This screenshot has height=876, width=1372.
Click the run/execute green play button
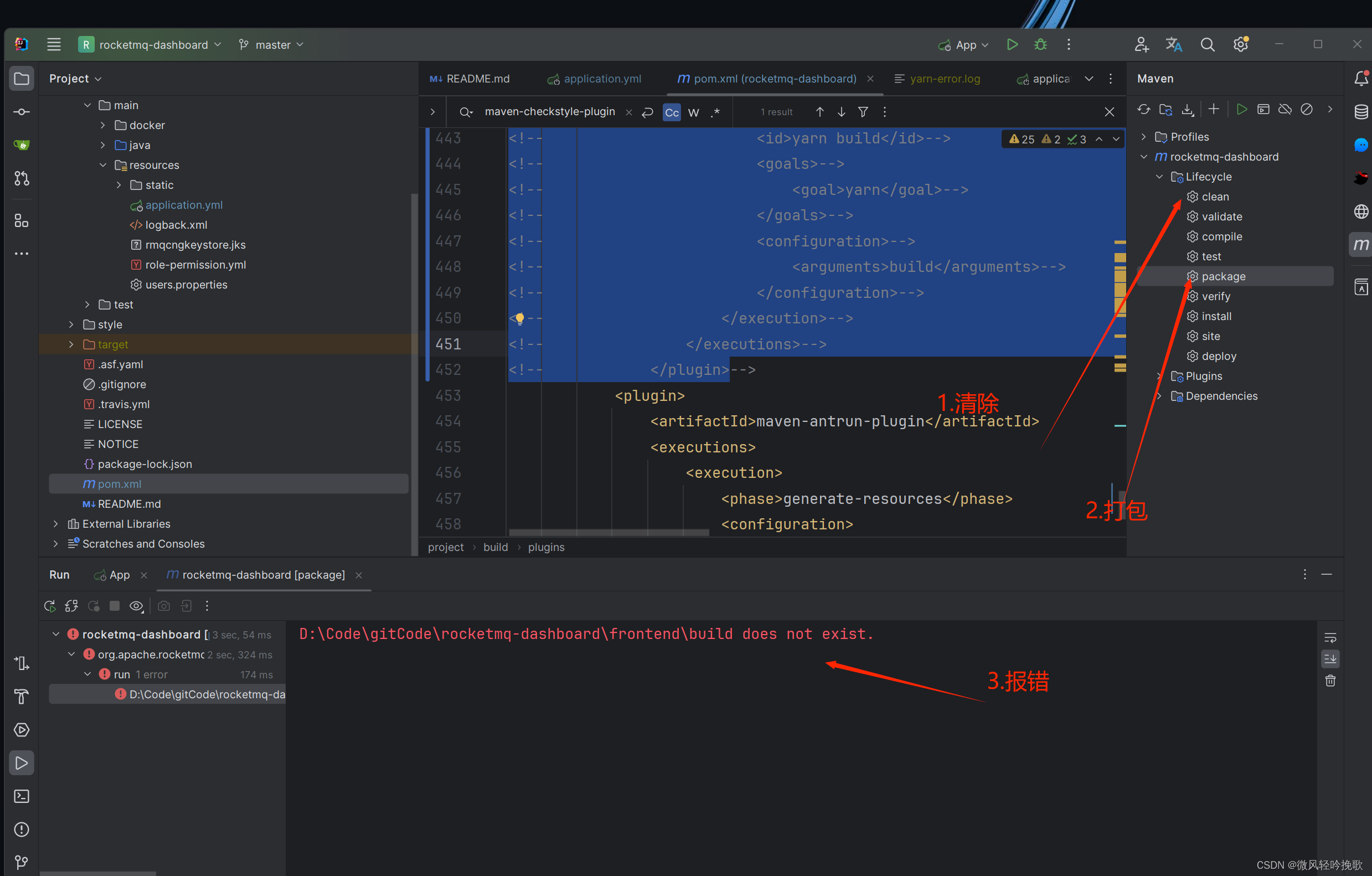click(x=1012, y=44)
